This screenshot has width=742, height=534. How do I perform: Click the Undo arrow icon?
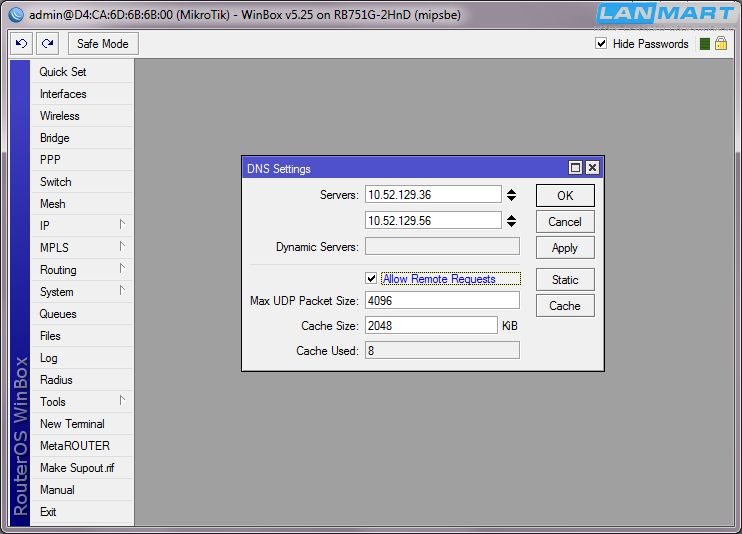22,44
